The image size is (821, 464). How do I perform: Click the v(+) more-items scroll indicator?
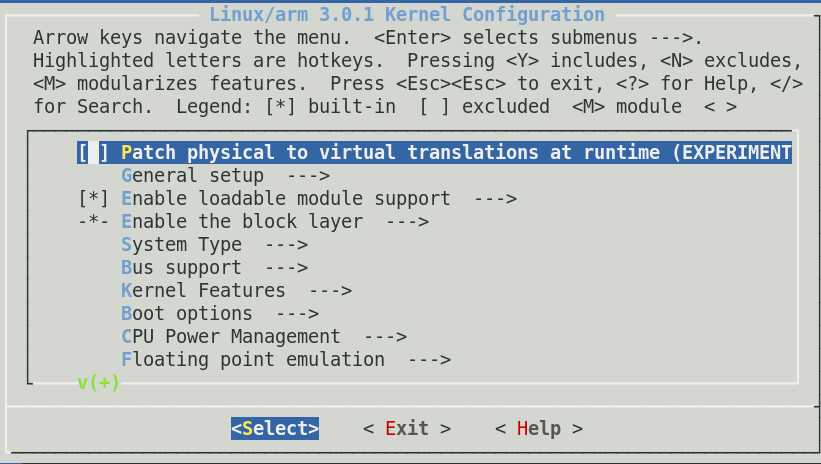(x=98, y=383)
